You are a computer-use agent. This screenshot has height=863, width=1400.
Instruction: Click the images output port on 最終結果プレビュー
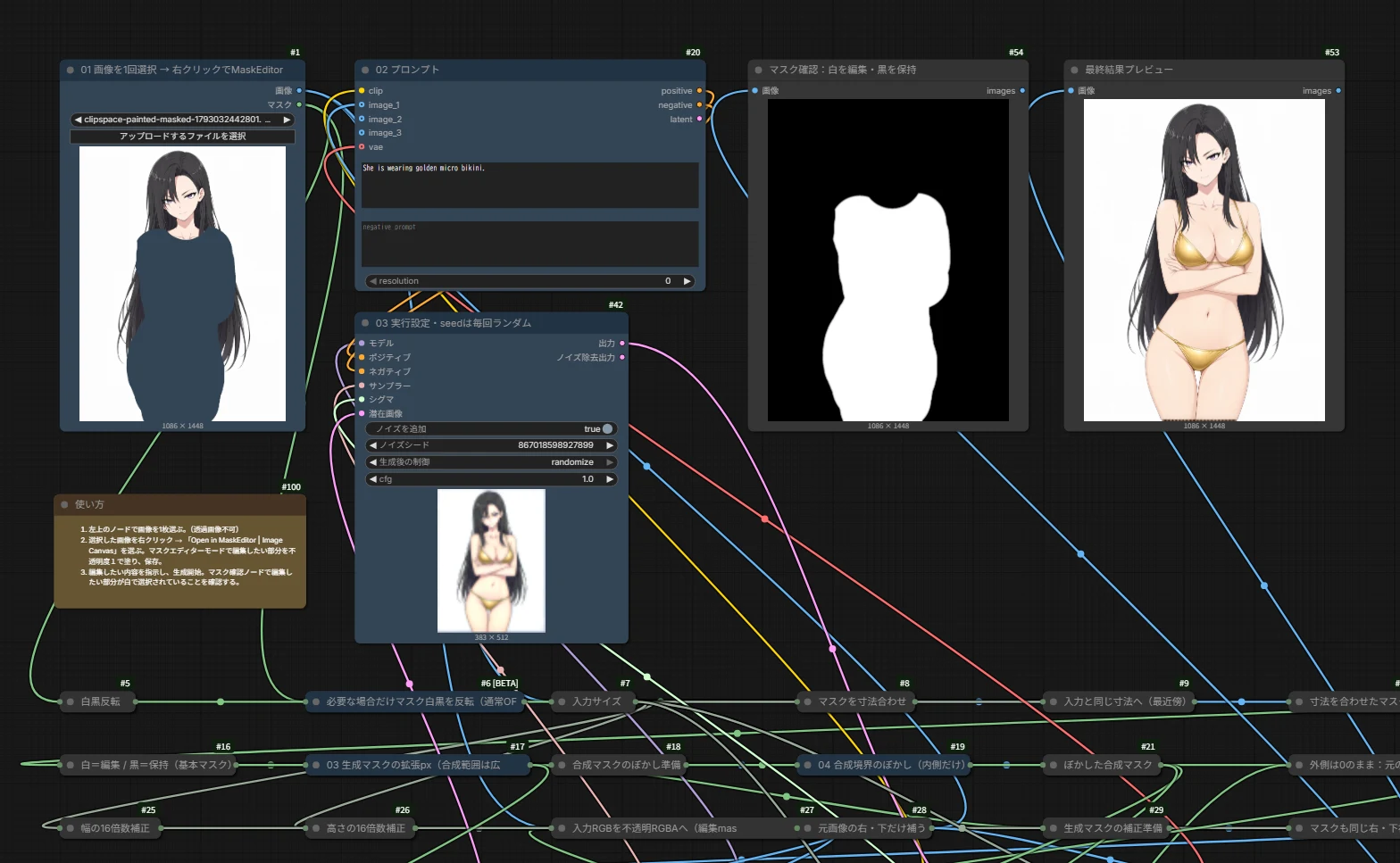[x=1338, y=91]
